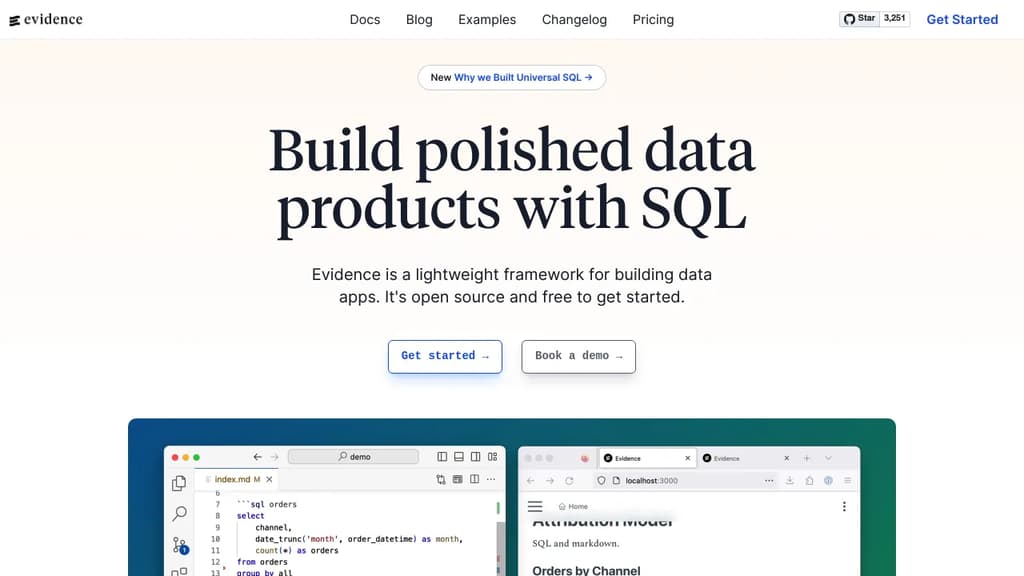This screenshot has width=1024, height=576.
Task: Toggle the primary sidebar visibility
Action: tap(442, 456)
